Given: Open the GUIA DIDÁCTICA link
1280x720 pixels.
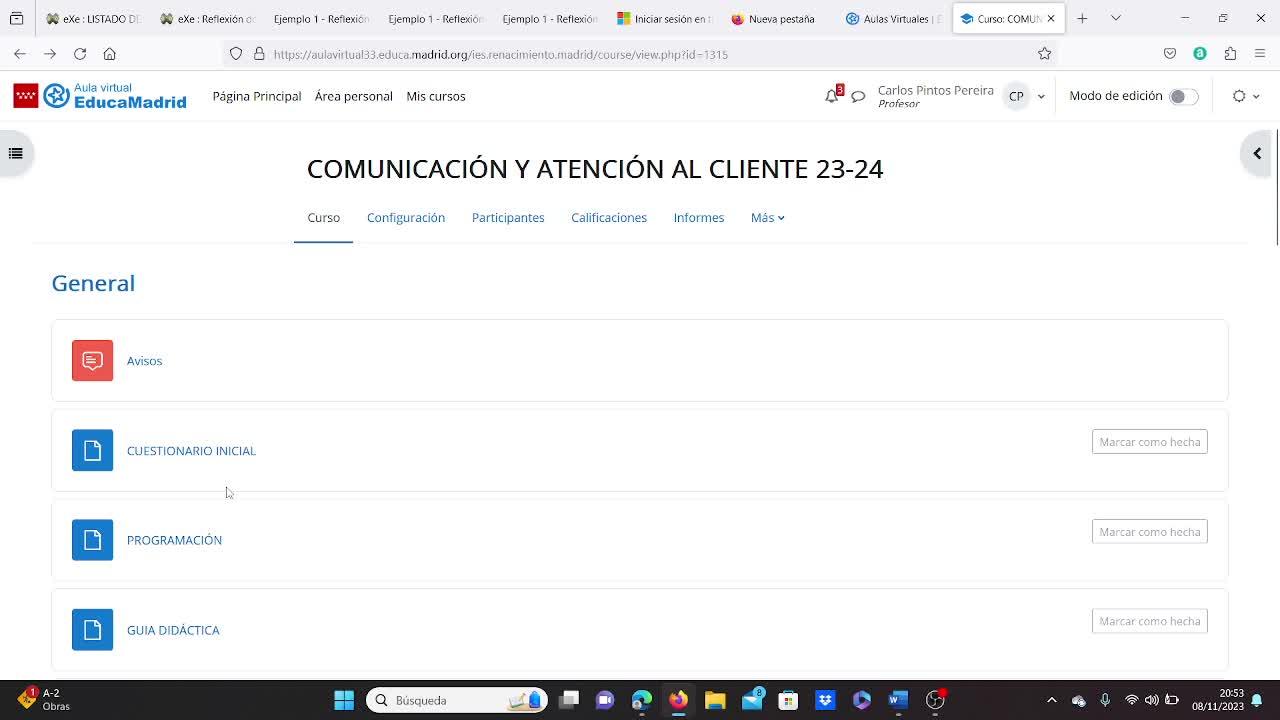Looking at the screenshot, I should click(173, 630).
